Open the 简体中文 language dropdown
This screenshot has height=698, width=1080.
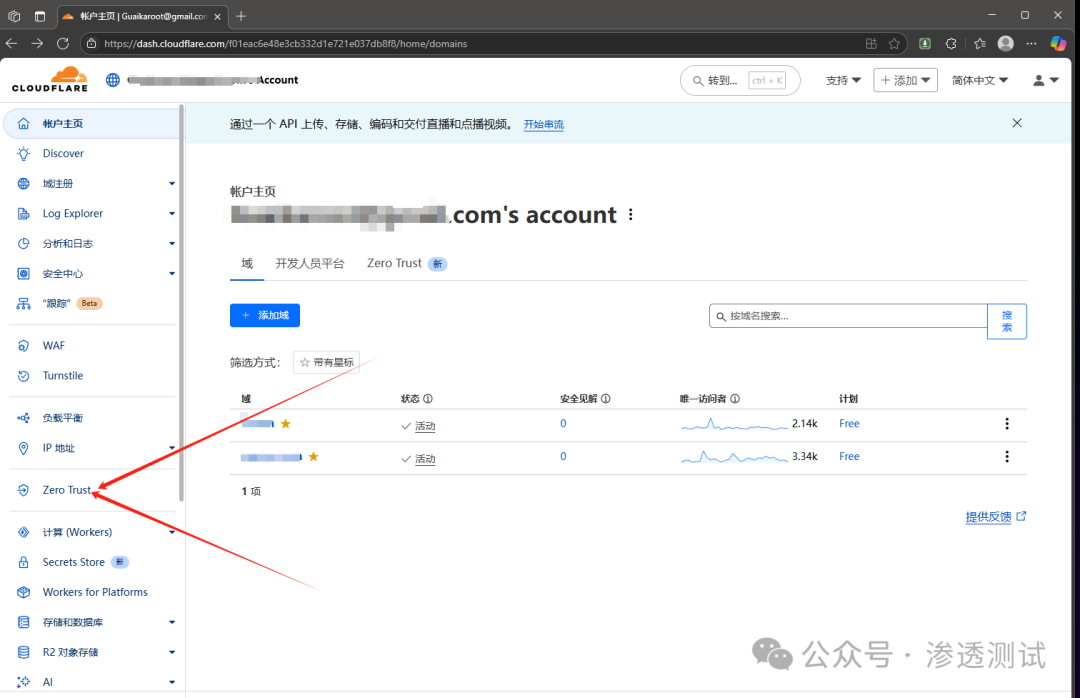click(979, 80)
